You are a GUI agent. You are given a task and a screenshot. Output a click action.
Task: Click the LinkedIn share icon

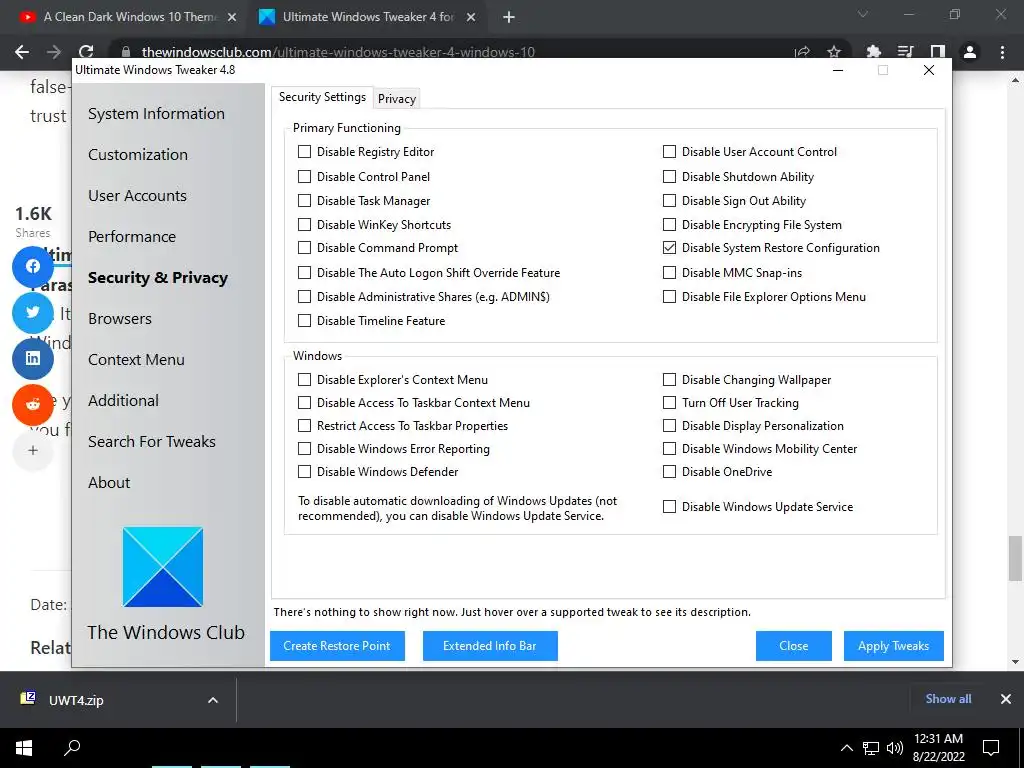tap(33, 359)
